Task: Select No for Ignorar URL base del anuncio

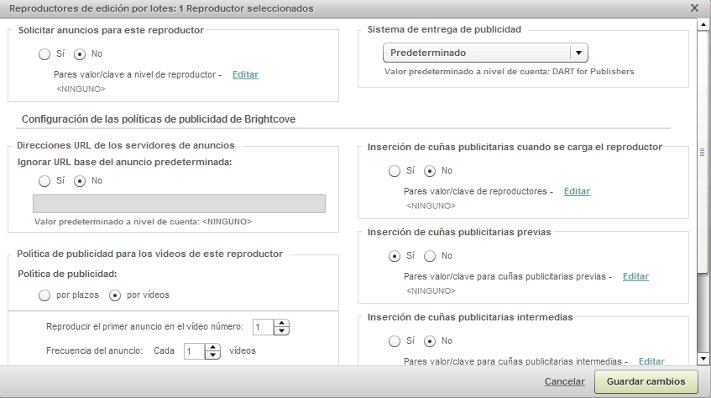Action: tap(80, 181)
